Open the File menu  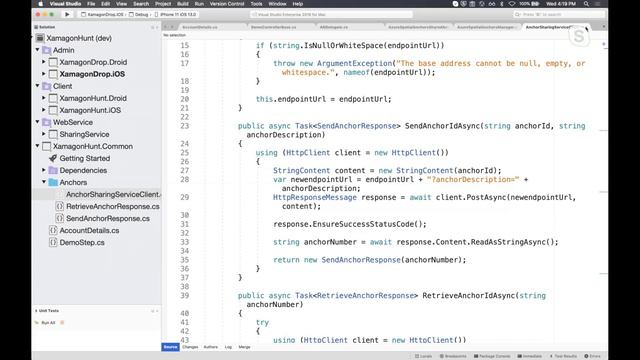tap(91, 4)
